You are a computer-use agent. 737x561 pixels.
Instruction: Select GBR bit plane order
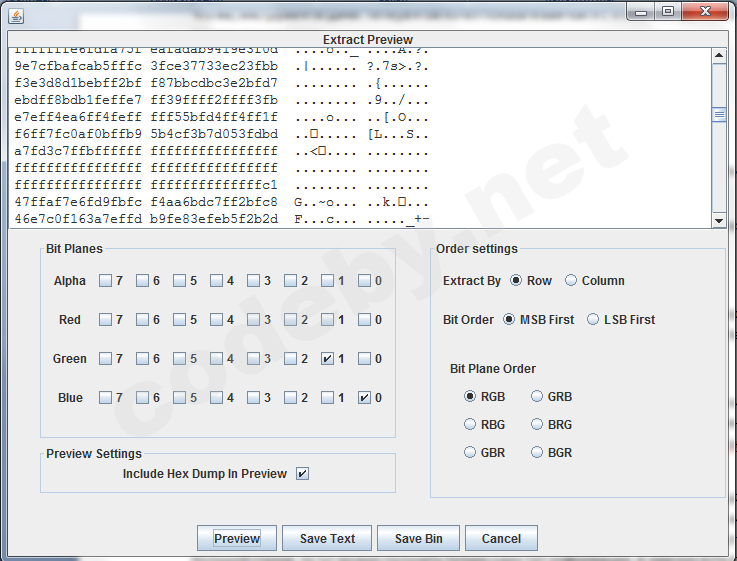(x=470, y=452)
